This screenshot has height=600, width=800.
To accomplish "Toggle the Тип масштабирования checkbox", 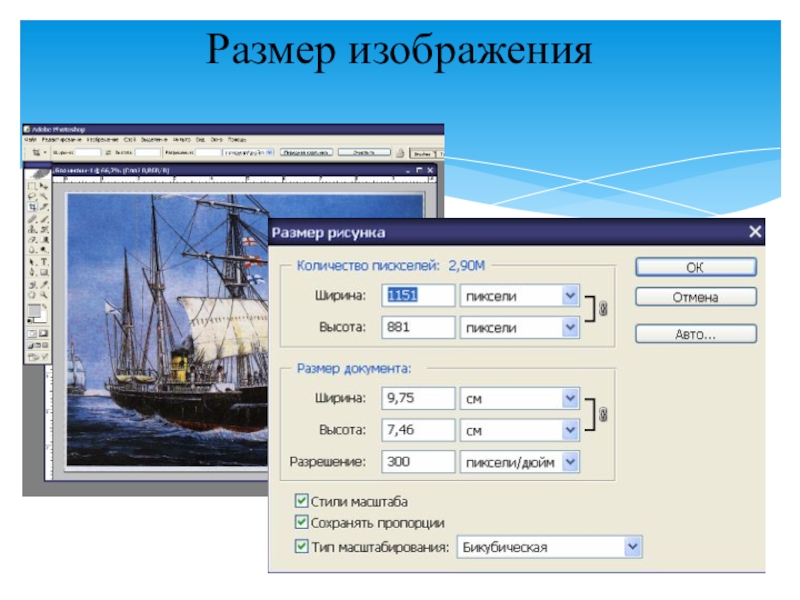I will point(301,546).
